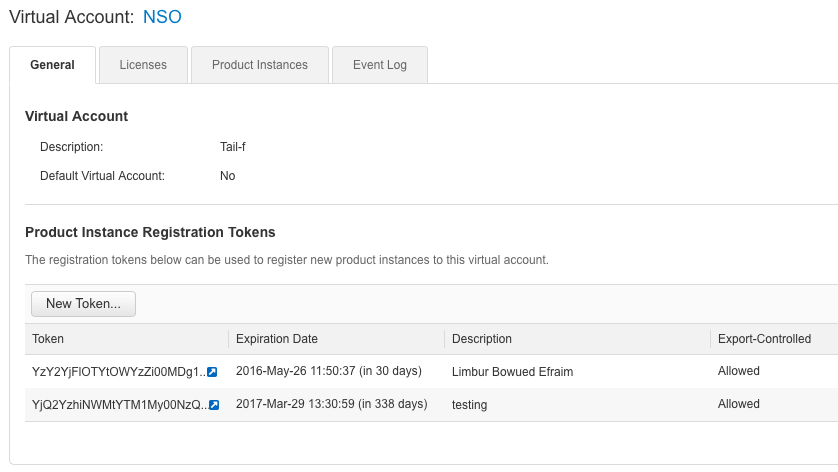Open the Product Instances tab

pos(260,65)
